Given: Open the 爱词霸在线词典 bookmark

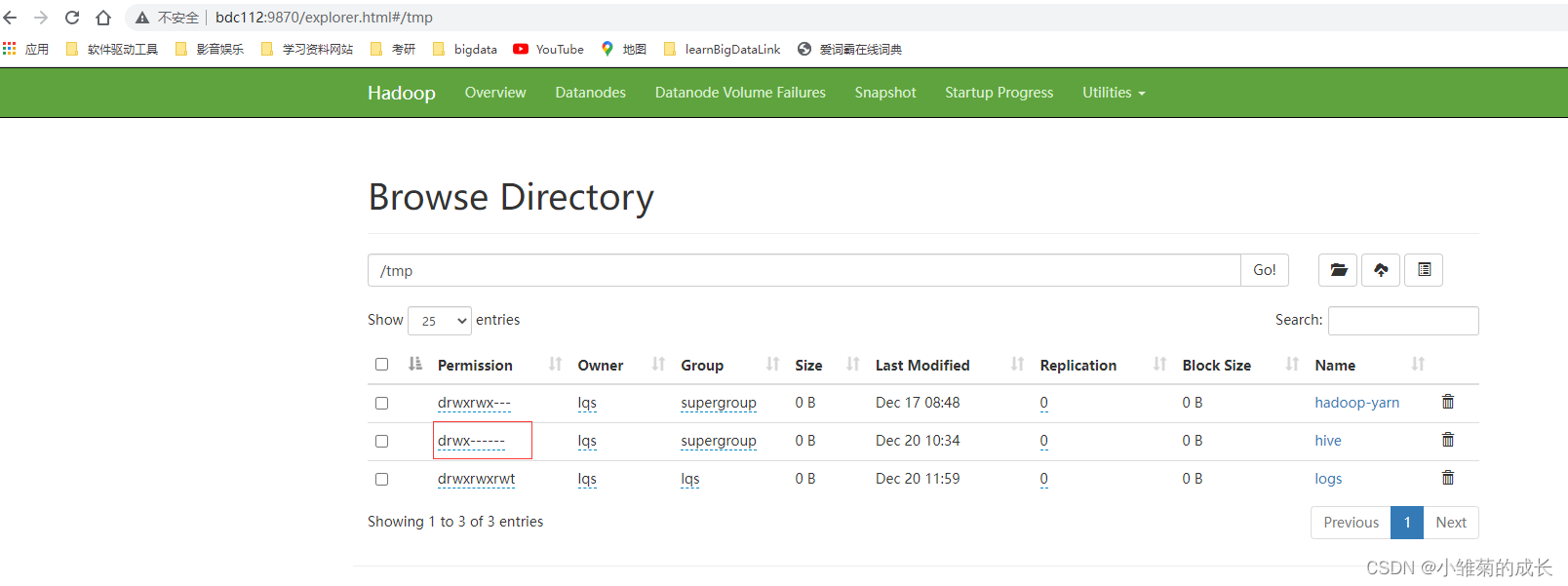Looking at the screenshot, I should (x=849, y=49).
